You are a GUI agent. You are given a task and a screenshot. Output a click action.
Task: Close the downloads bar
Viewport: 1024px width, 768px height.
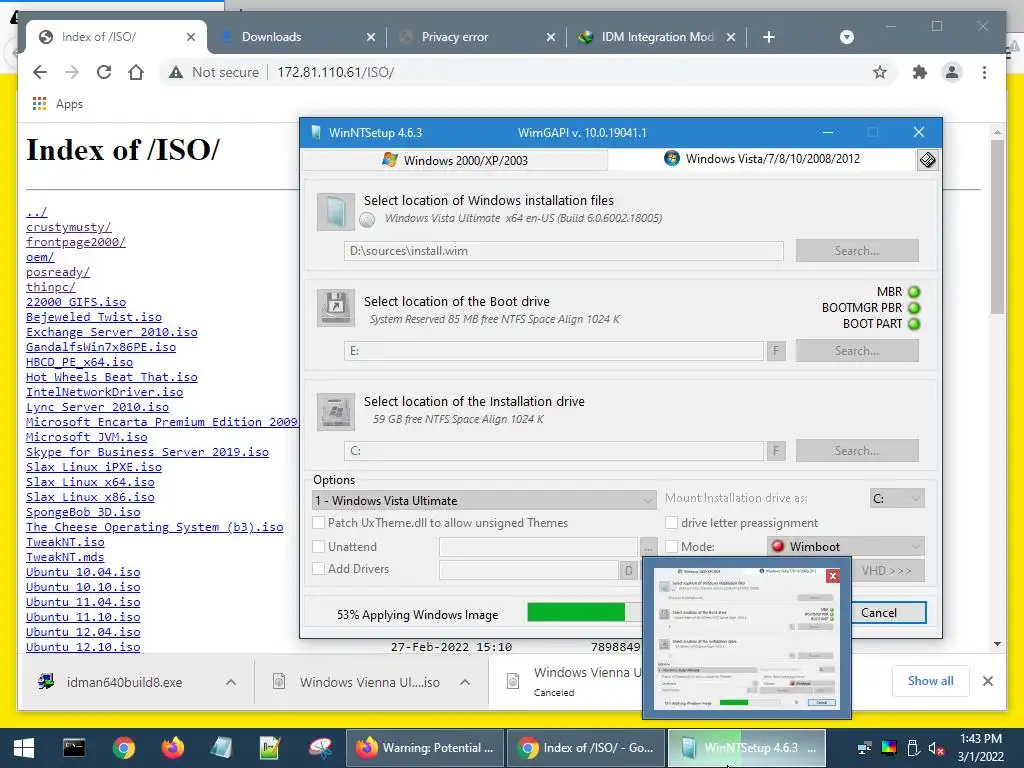987,681
